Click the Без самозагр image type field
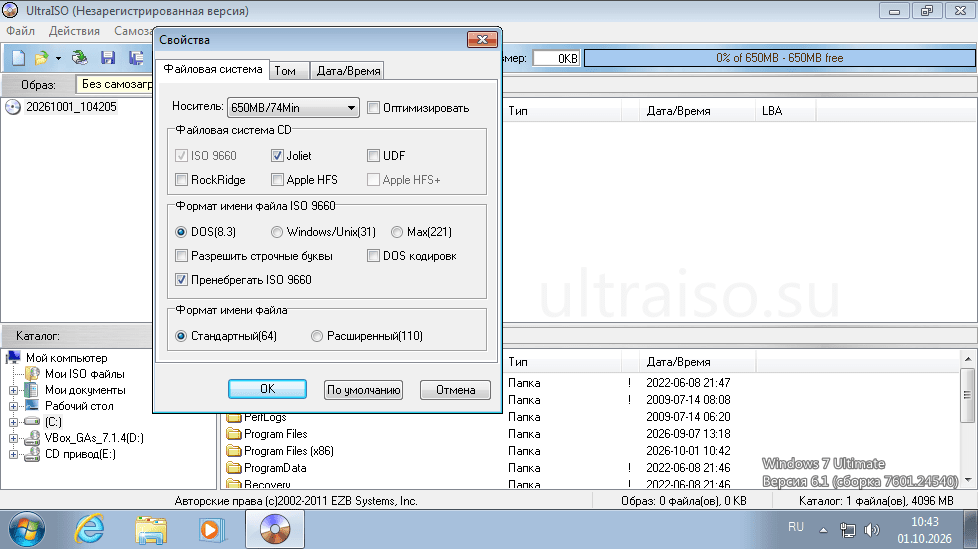The width and height of the screenshot is (978, 549). [x=115, y=84]
